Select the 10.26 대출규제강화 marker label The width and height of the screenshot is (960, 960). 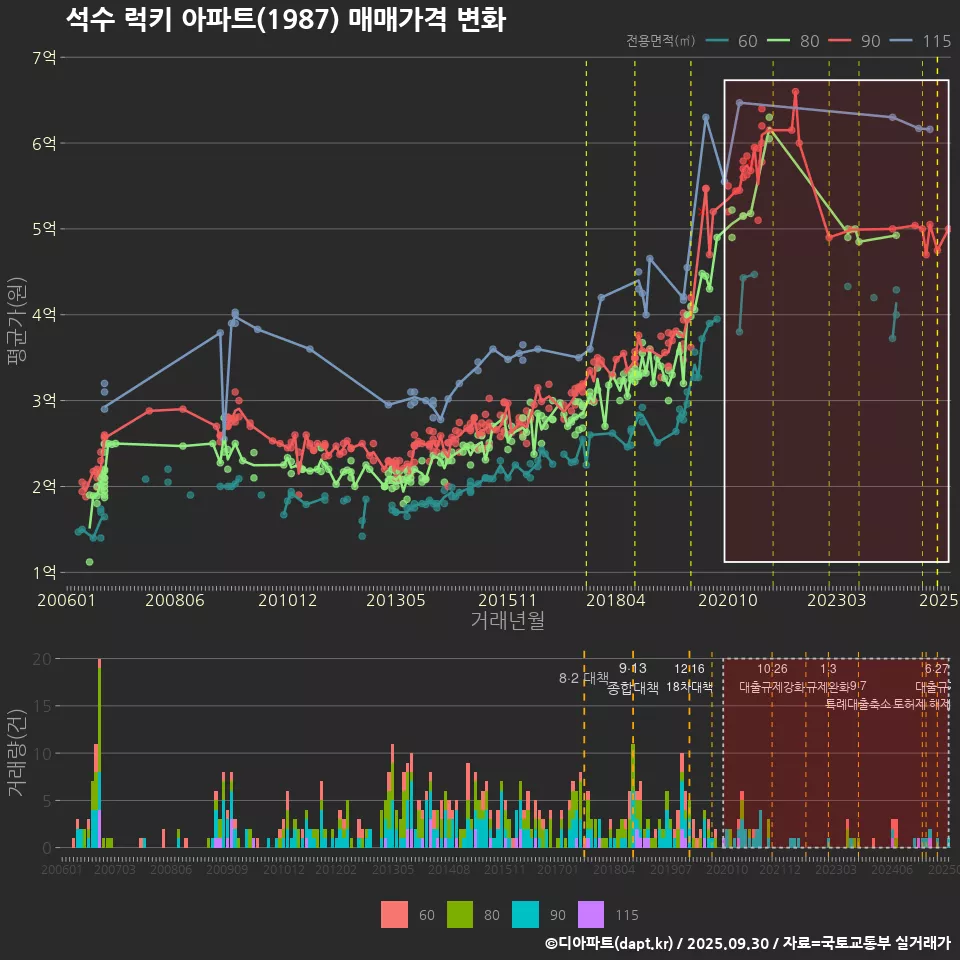[x=772, y=679]
